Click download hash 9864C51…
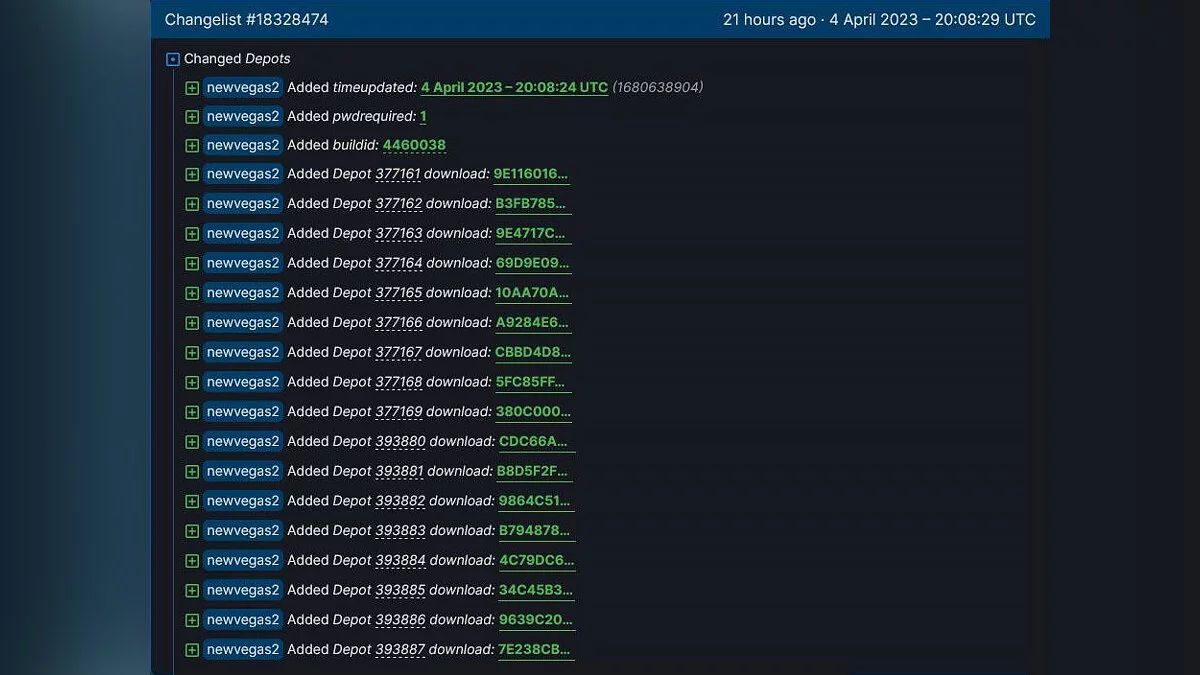The image size is (1200, 675). (x=536, y=500)
